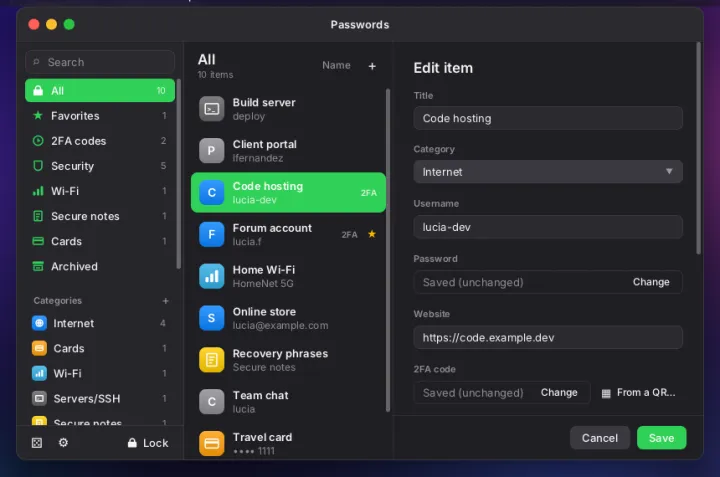Open the Build server terminal icon
This screenshot has height=477, width=720.
[x=211, y=109]
